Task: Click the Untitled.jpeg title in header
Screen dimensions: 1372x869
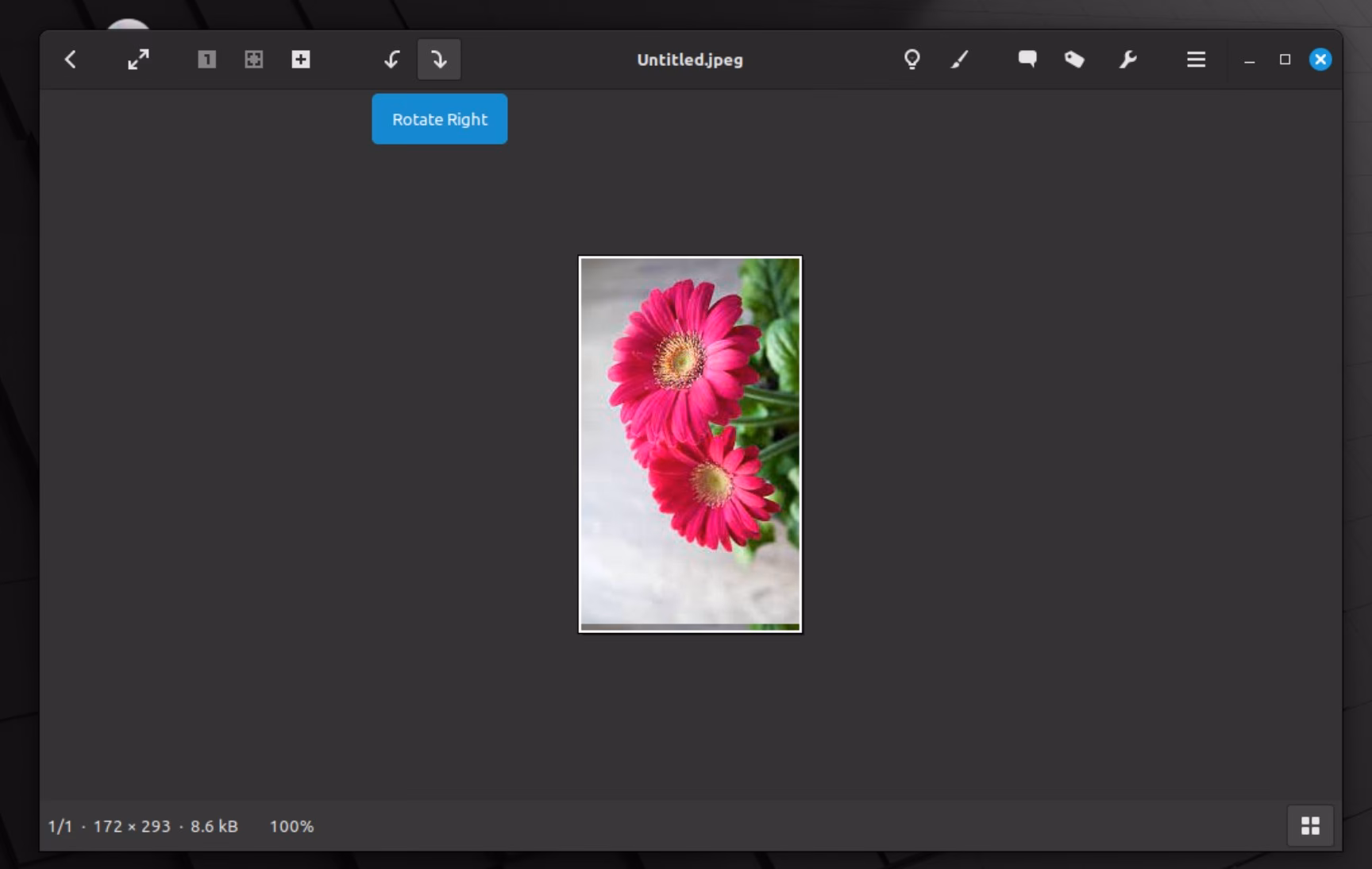Action: [689, 60]
